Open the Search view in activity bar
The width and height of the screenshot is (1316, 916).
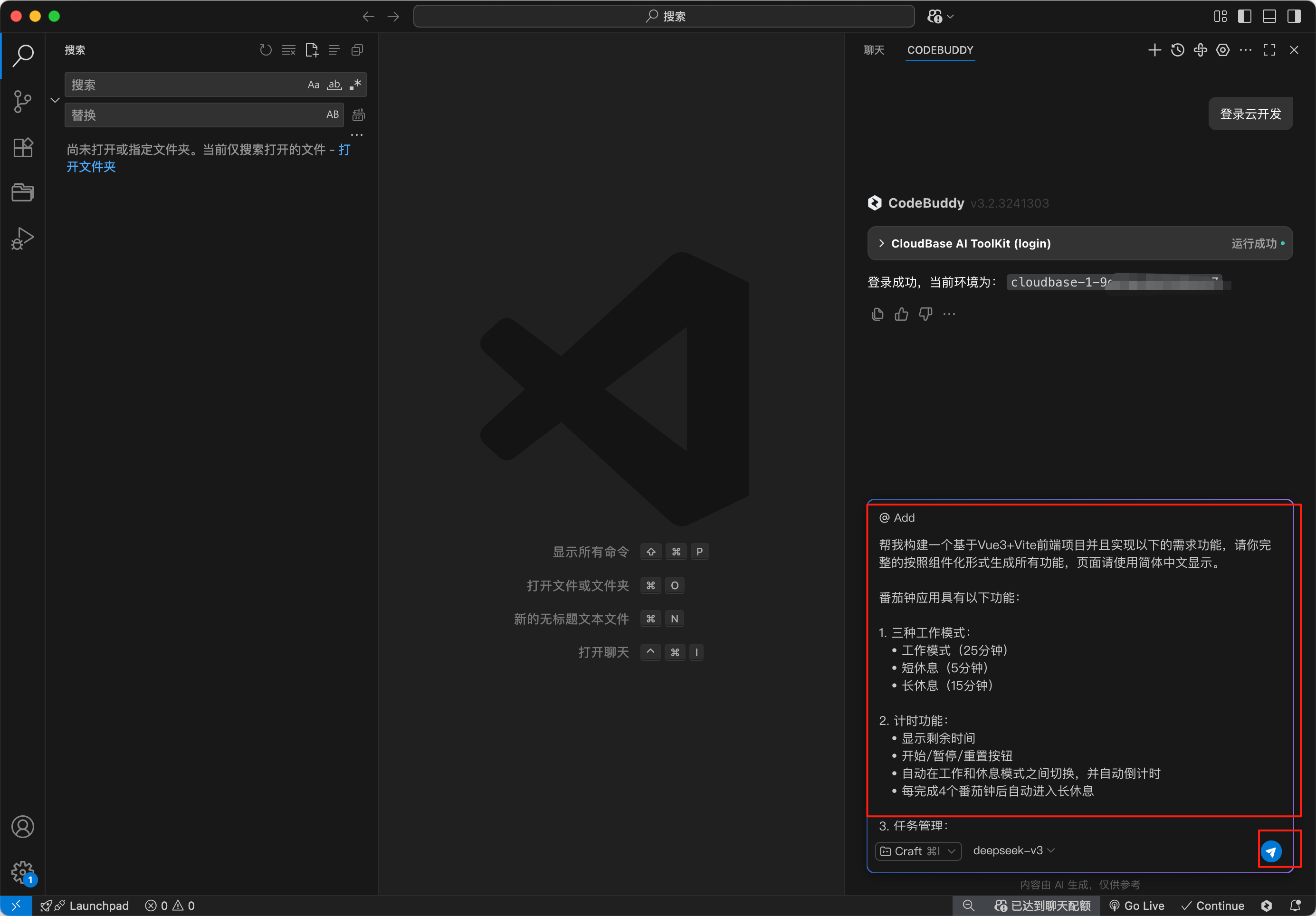23,56
